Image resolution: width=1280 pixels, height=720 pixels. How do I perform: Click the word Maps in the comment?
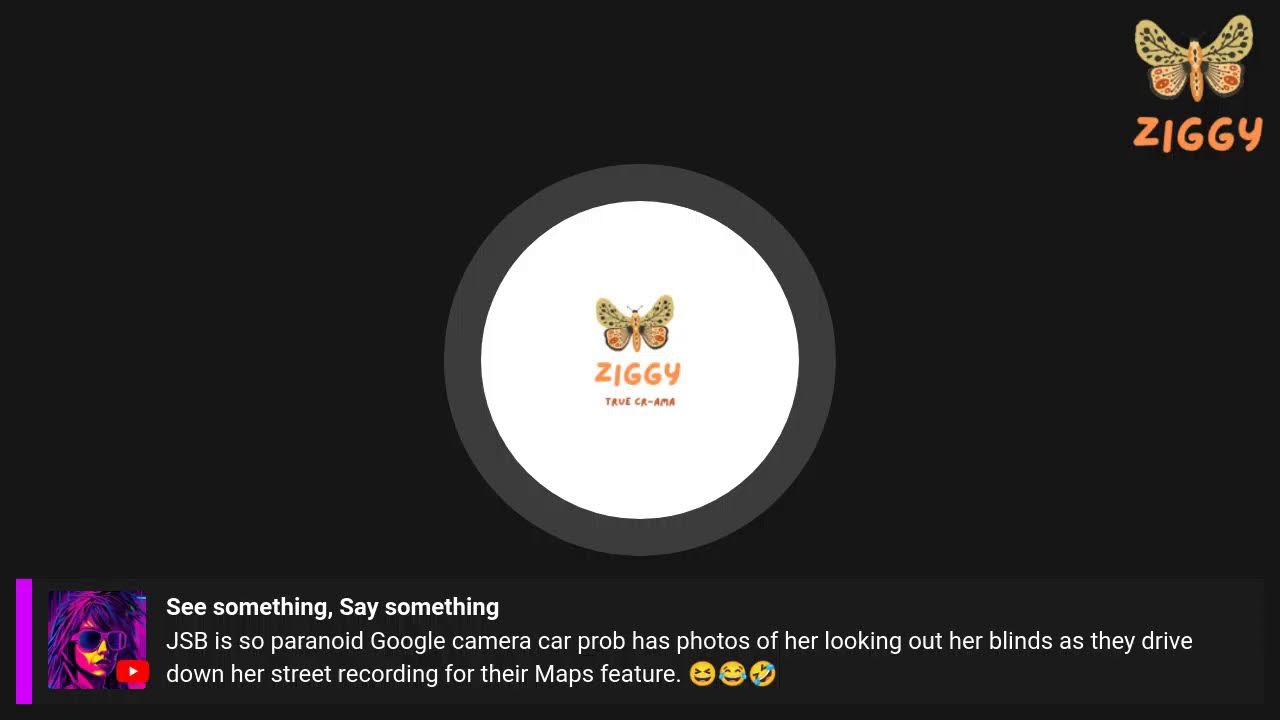[564, 674]
